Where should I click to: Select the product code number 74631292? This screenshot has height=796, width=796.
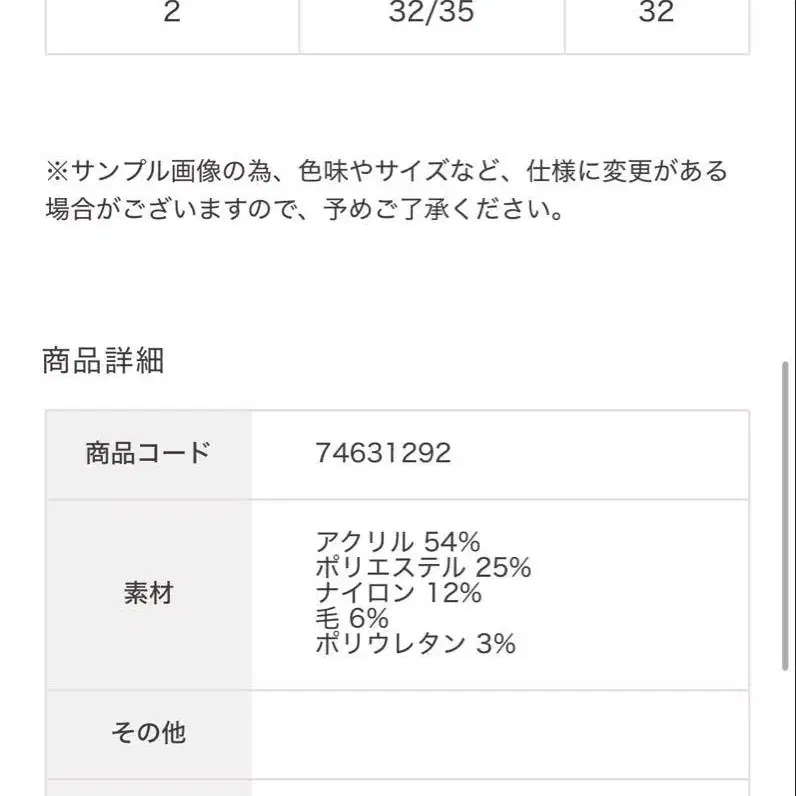click(x=383, y=454)
